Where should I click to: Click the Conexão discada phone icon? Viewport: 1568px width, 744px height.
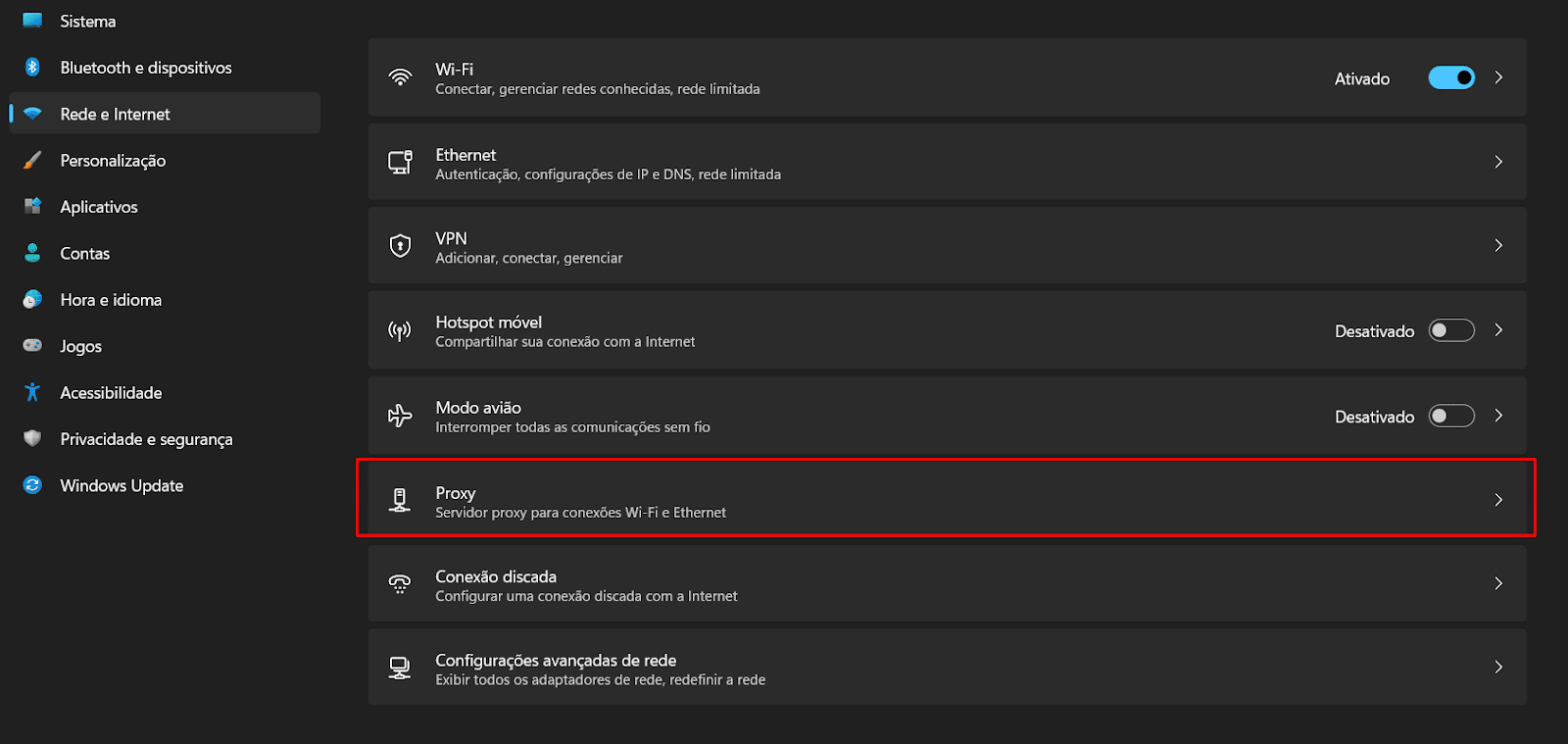400,583
